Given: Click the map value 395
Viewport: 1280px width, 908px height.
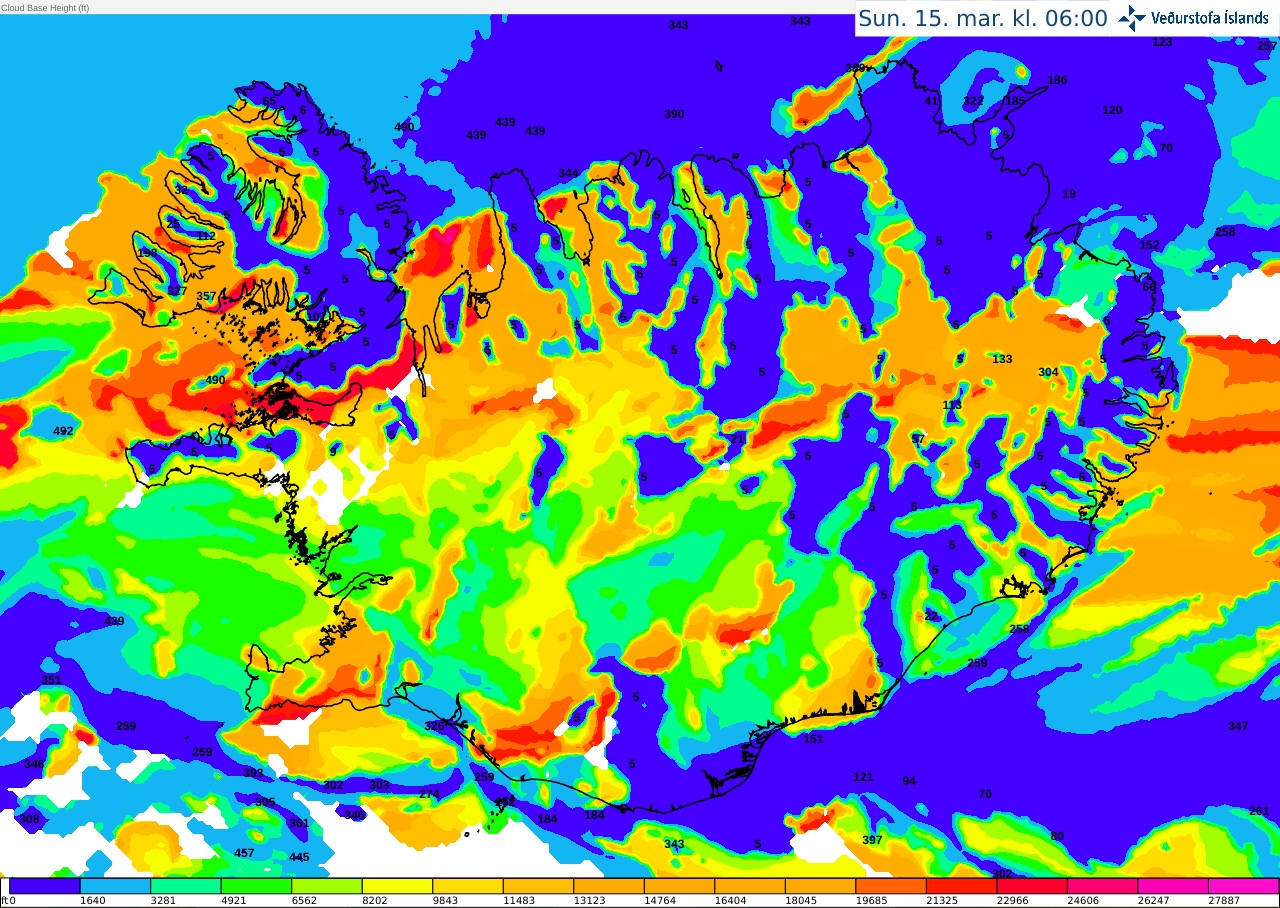Looking at the screenshot, I should point(265,802).
